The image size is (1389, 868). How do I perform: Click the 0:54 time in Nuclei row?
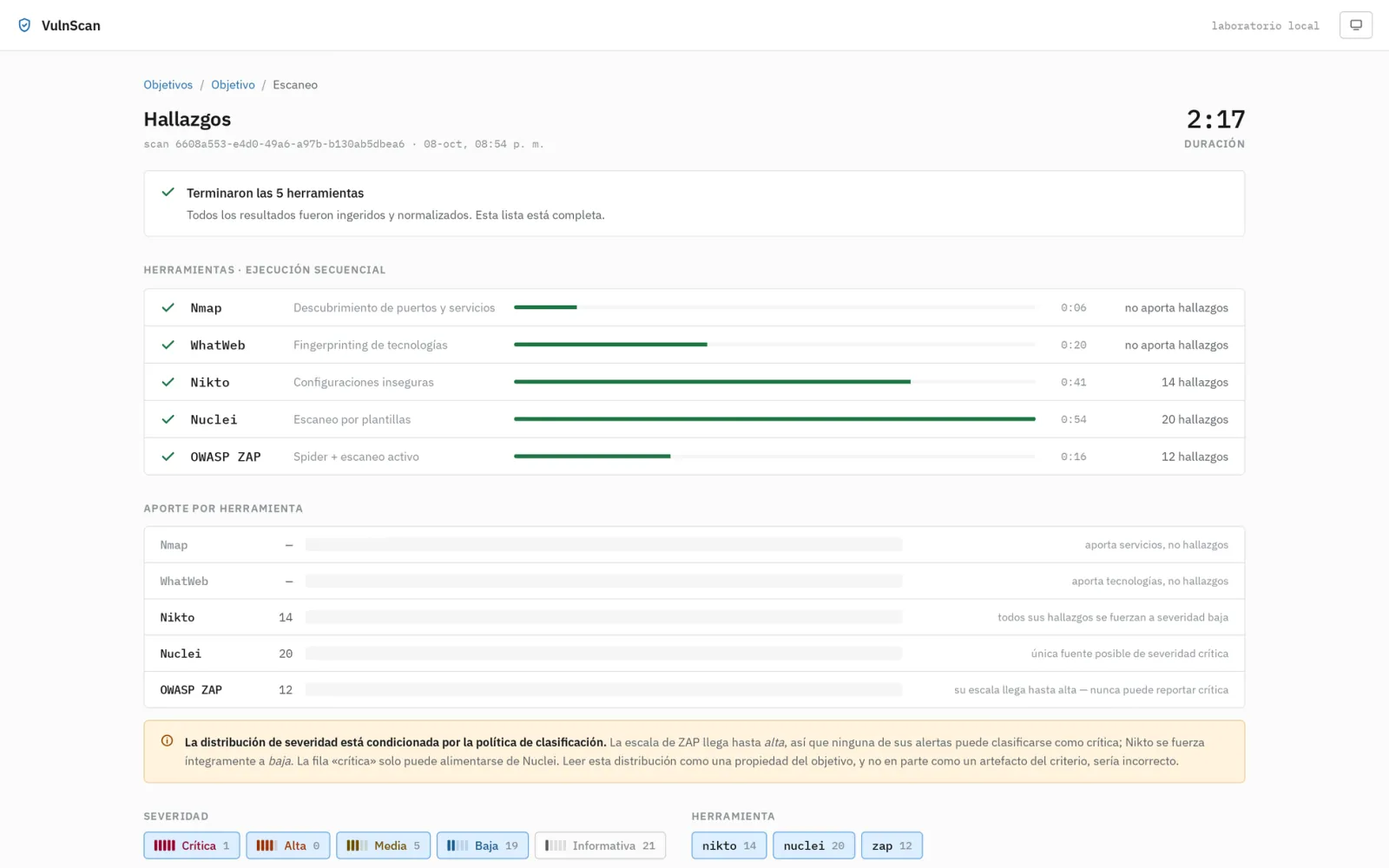1073,419
